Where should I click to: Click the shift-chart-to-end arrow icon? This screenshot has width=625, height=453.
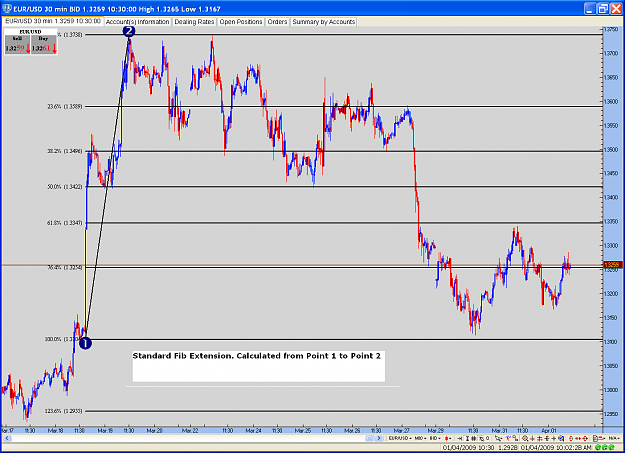(x=460, y=438)
